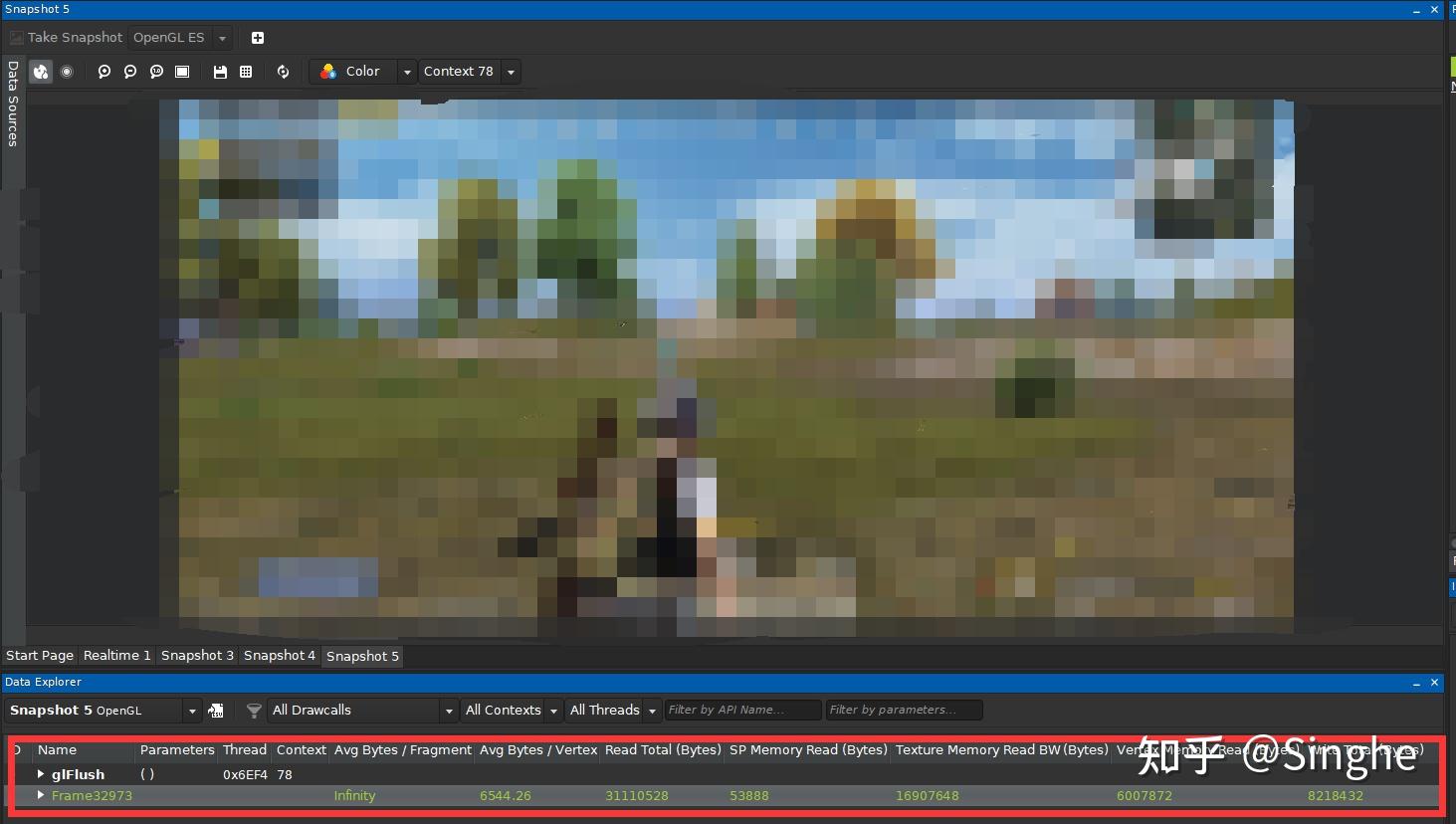Open the All Contexts dropdown
Viewport: 1456px width, 824px height.
tap(512, 711)
